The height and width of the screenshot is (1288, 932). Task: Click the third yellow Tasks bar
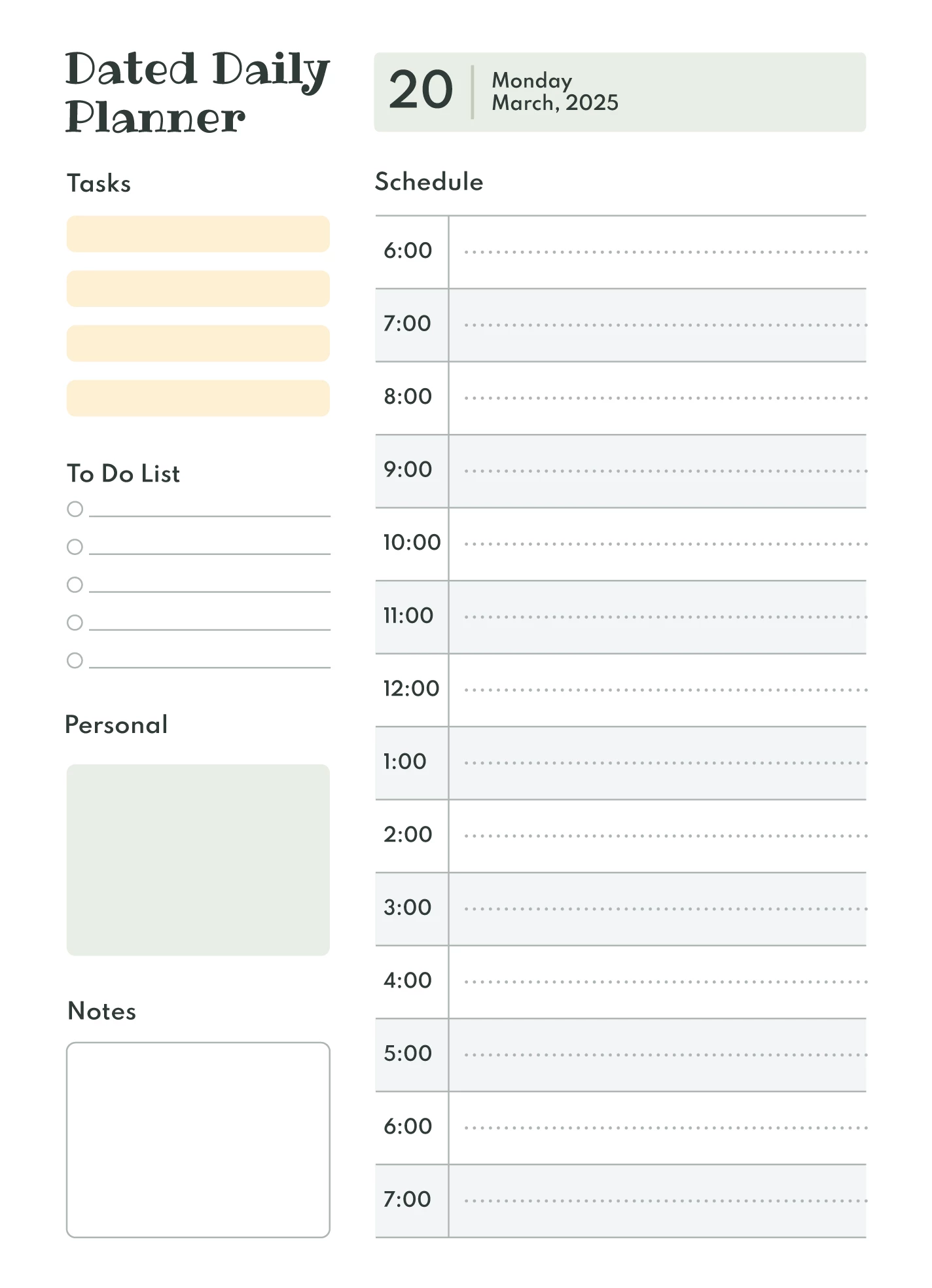pos(198,344)
